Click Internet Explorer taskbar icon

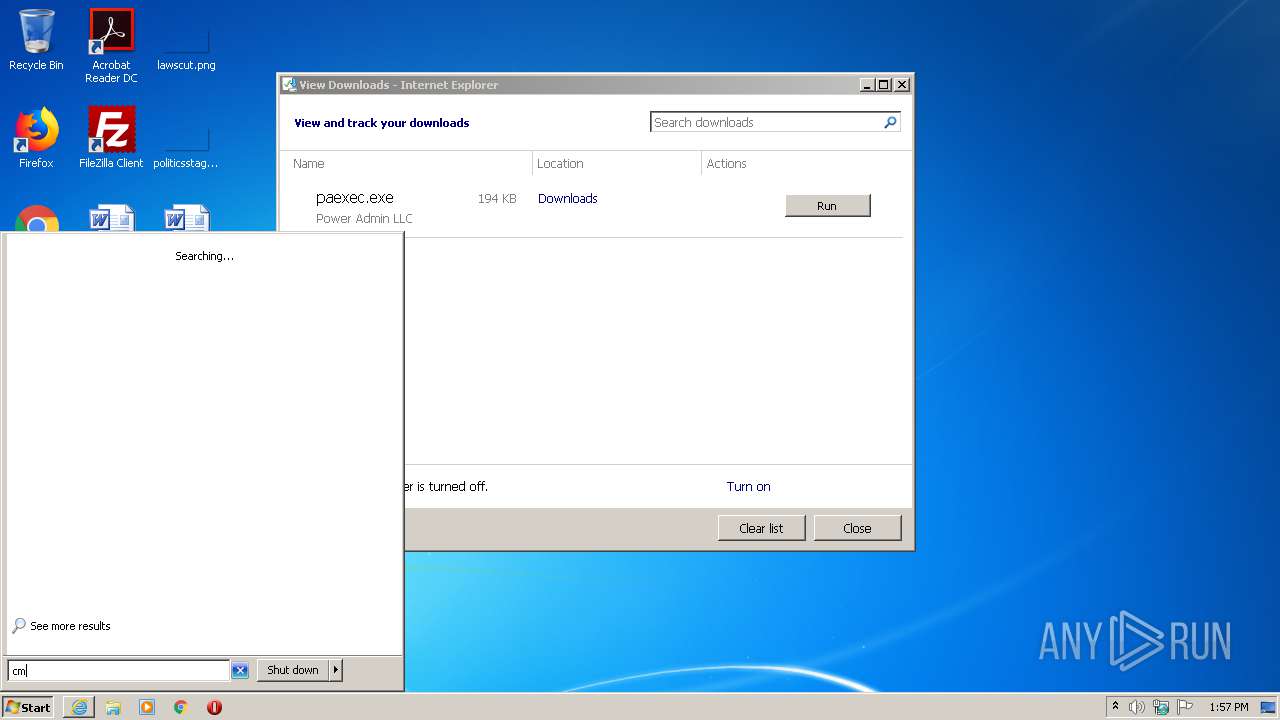tap(79, 707)
